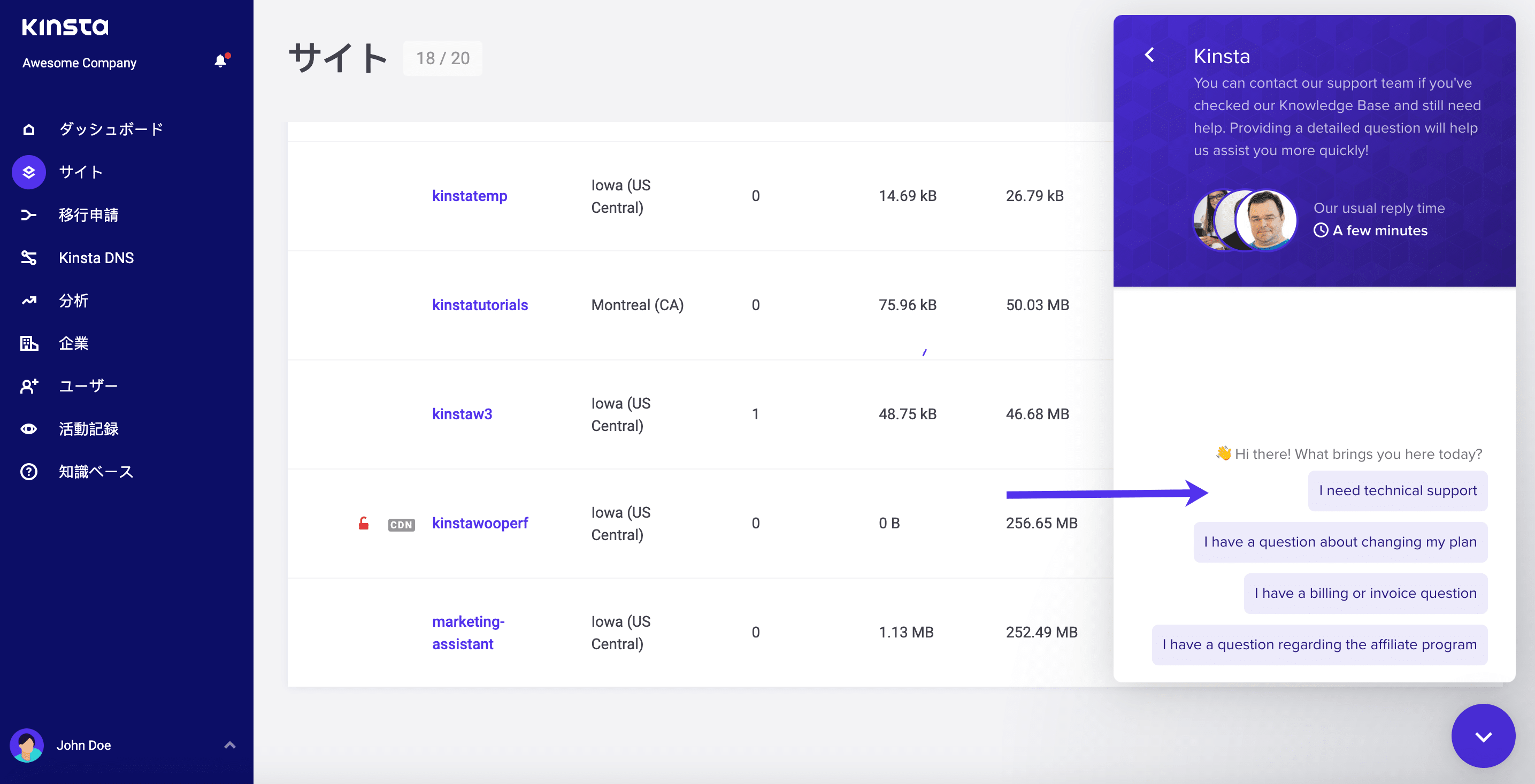Open the marketing-assistant site

pyautogui.click(x=469, y=633)
